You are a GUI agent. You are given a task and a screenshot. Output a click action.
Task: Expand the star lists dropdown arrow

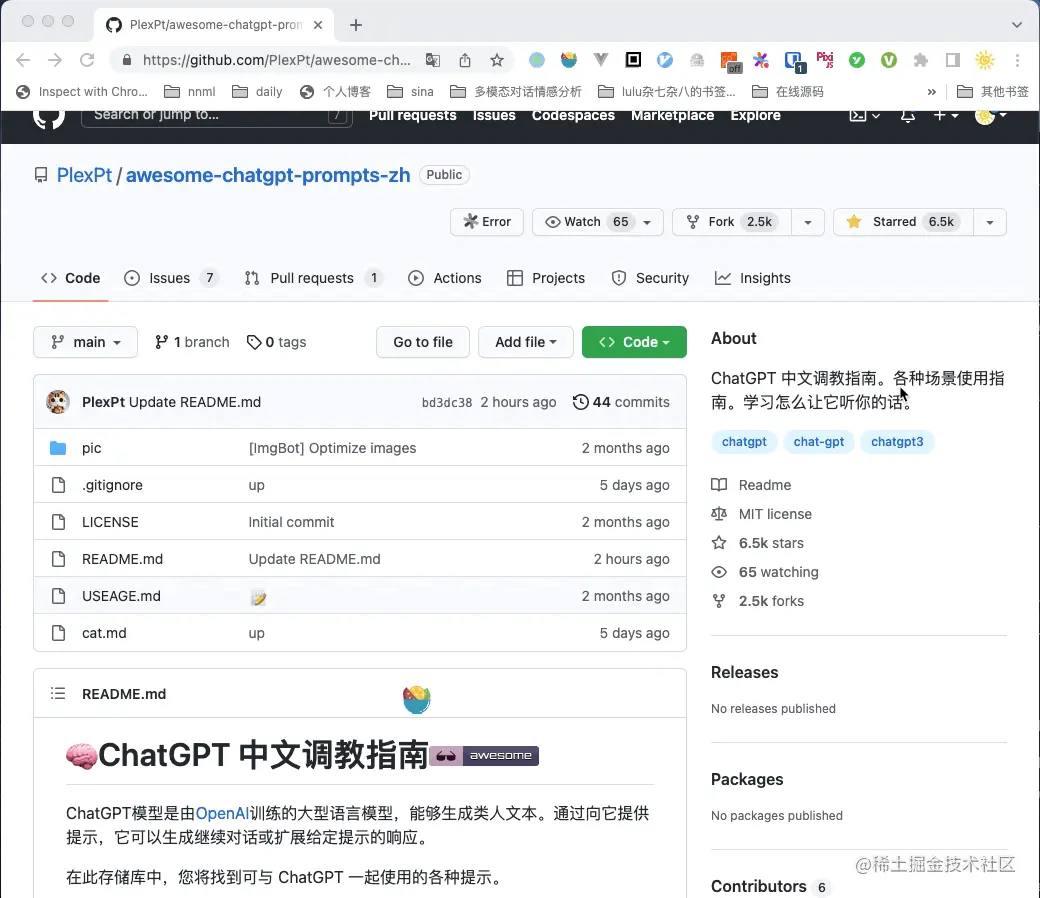coord(990,222)
